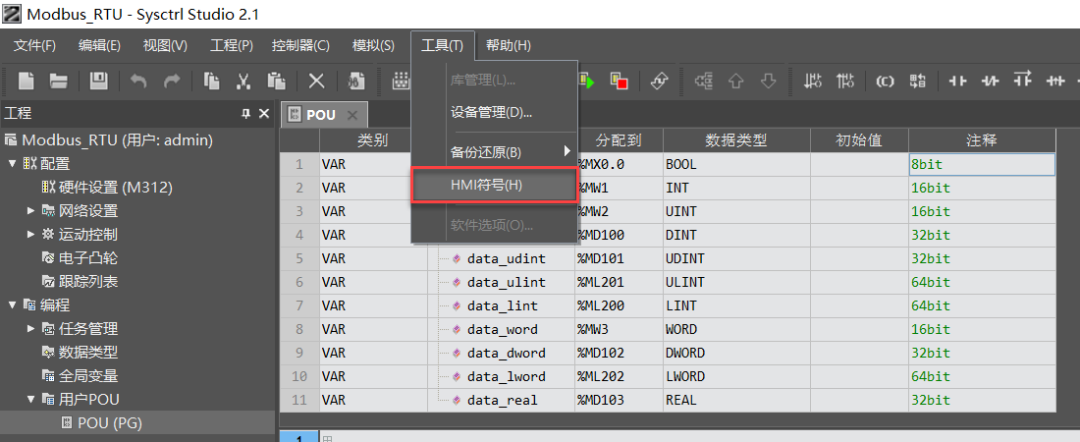This screenshot has height=442, width=1080.
Task: Click the %MX0.0 address cell
Action: [x=619, y=165]
